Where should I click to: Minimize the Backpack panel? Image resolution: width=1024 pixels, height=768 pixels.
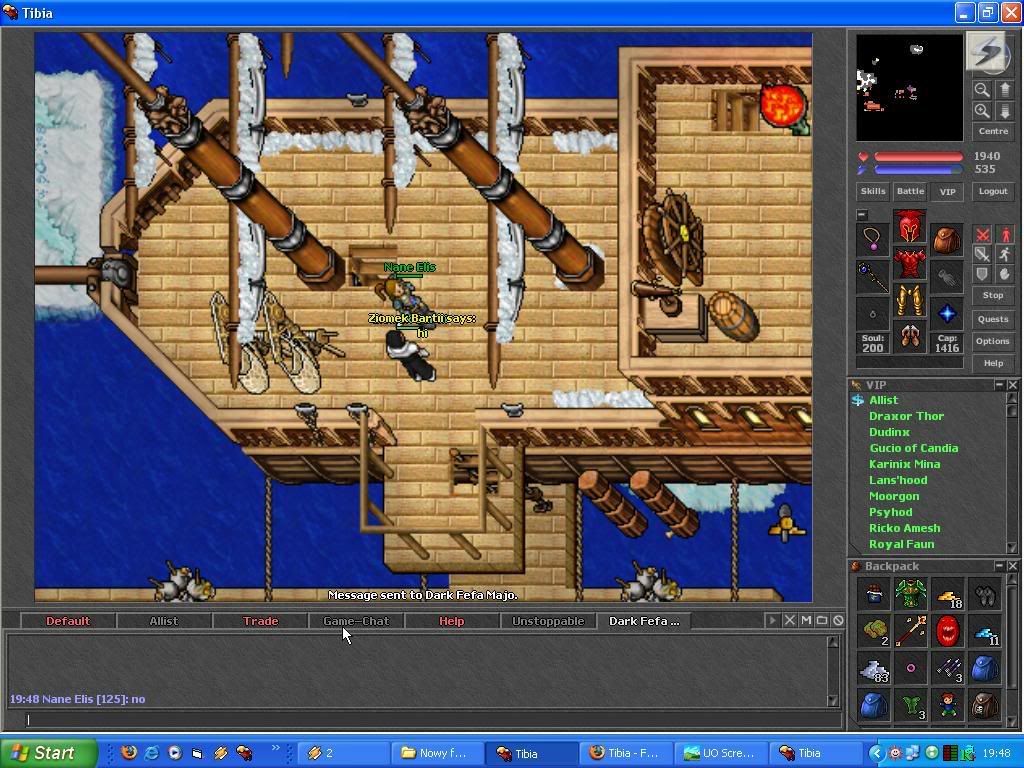[x=999, y=566]
